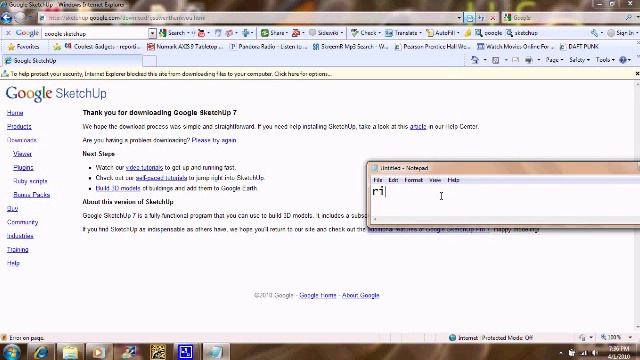Open the View menu in Notepad
The image size is (640, 360).
point(435,180)
